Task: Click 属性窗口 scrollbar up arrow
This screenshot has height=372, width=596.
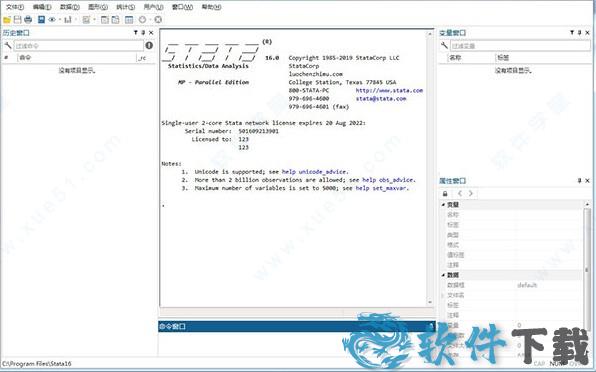Action: click(x=587, y=204)
